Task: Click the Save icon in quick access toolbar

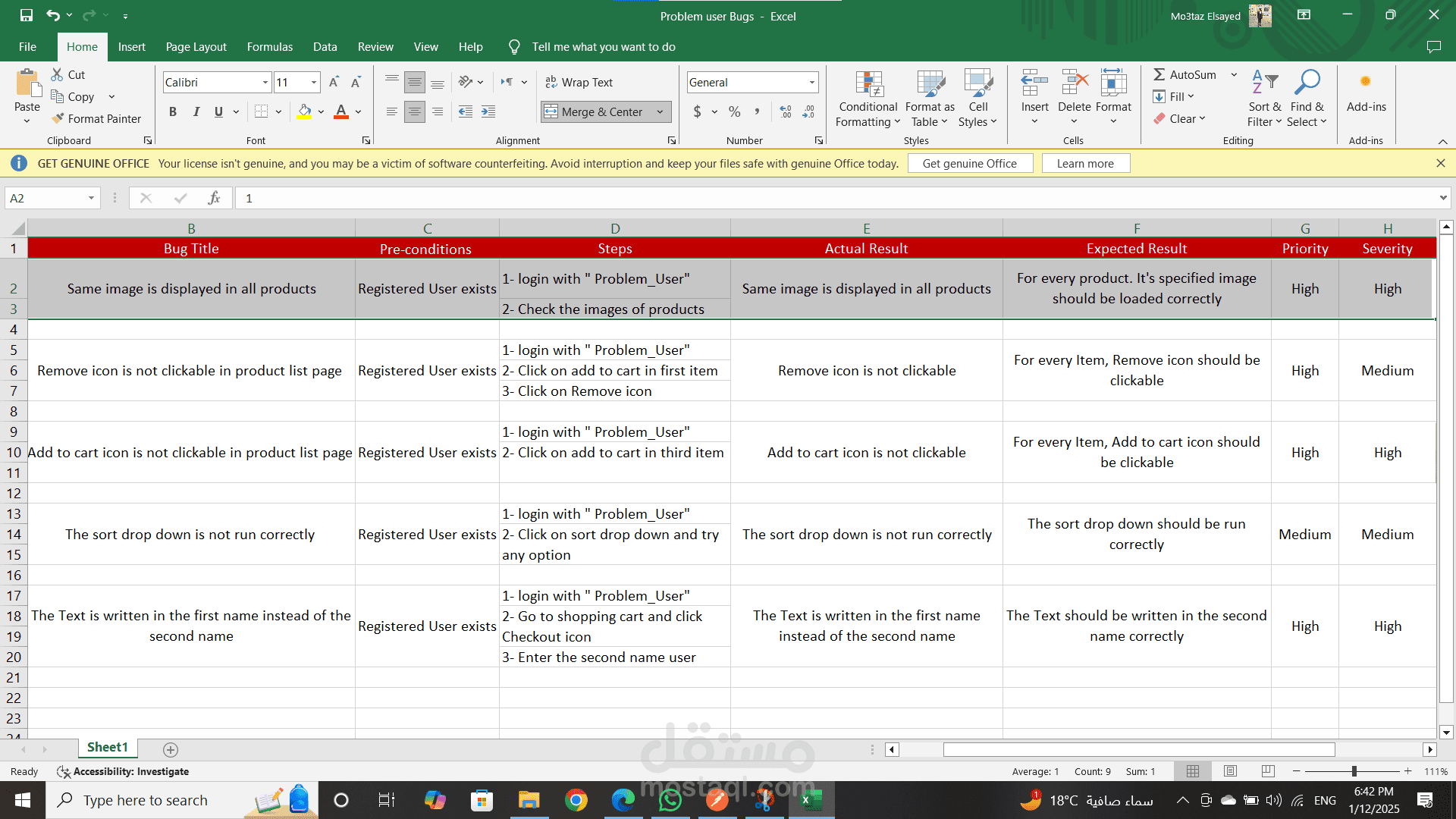Action: point(27,15)
